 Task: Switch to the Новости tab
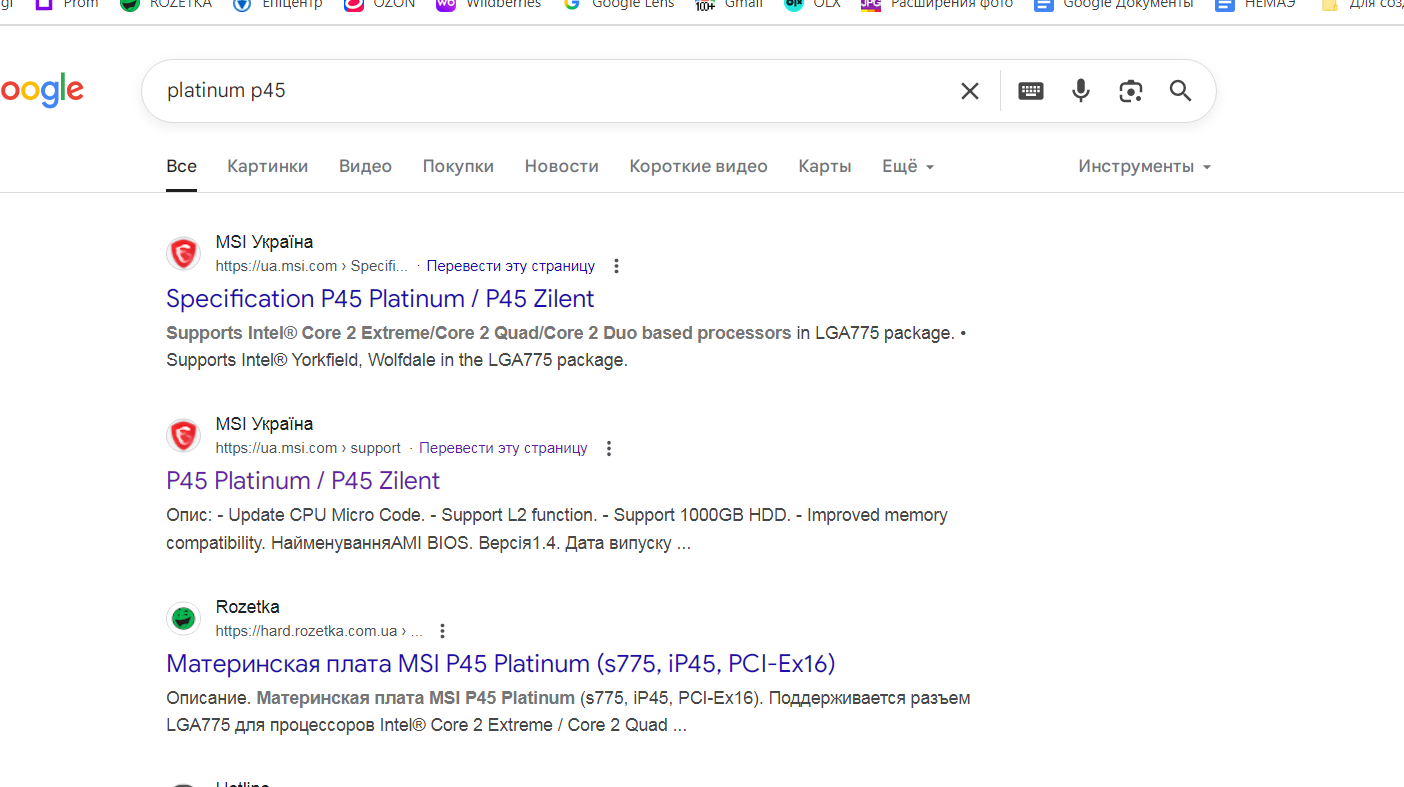pyautogui.click(x=561, y=166)
